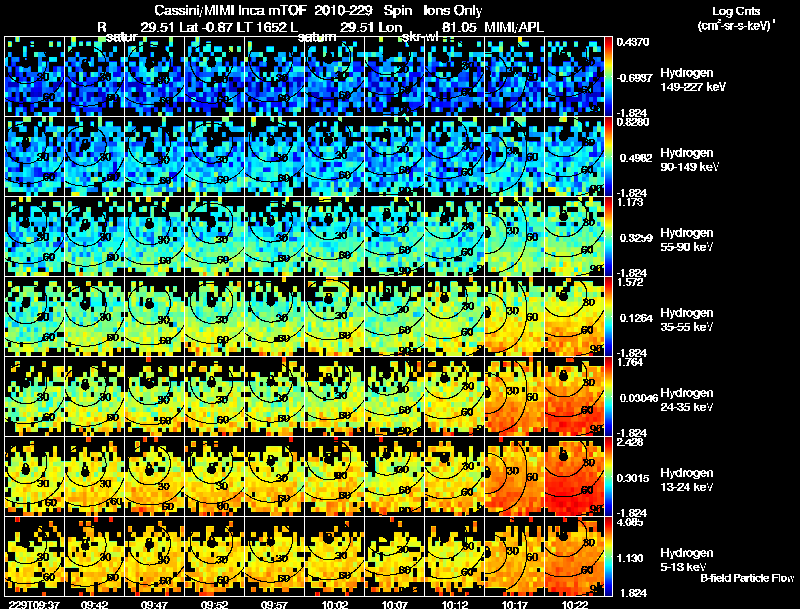Select the Hydrogen 13-24 keV label
Screen dimensions: 800x609
coord(687,480)
